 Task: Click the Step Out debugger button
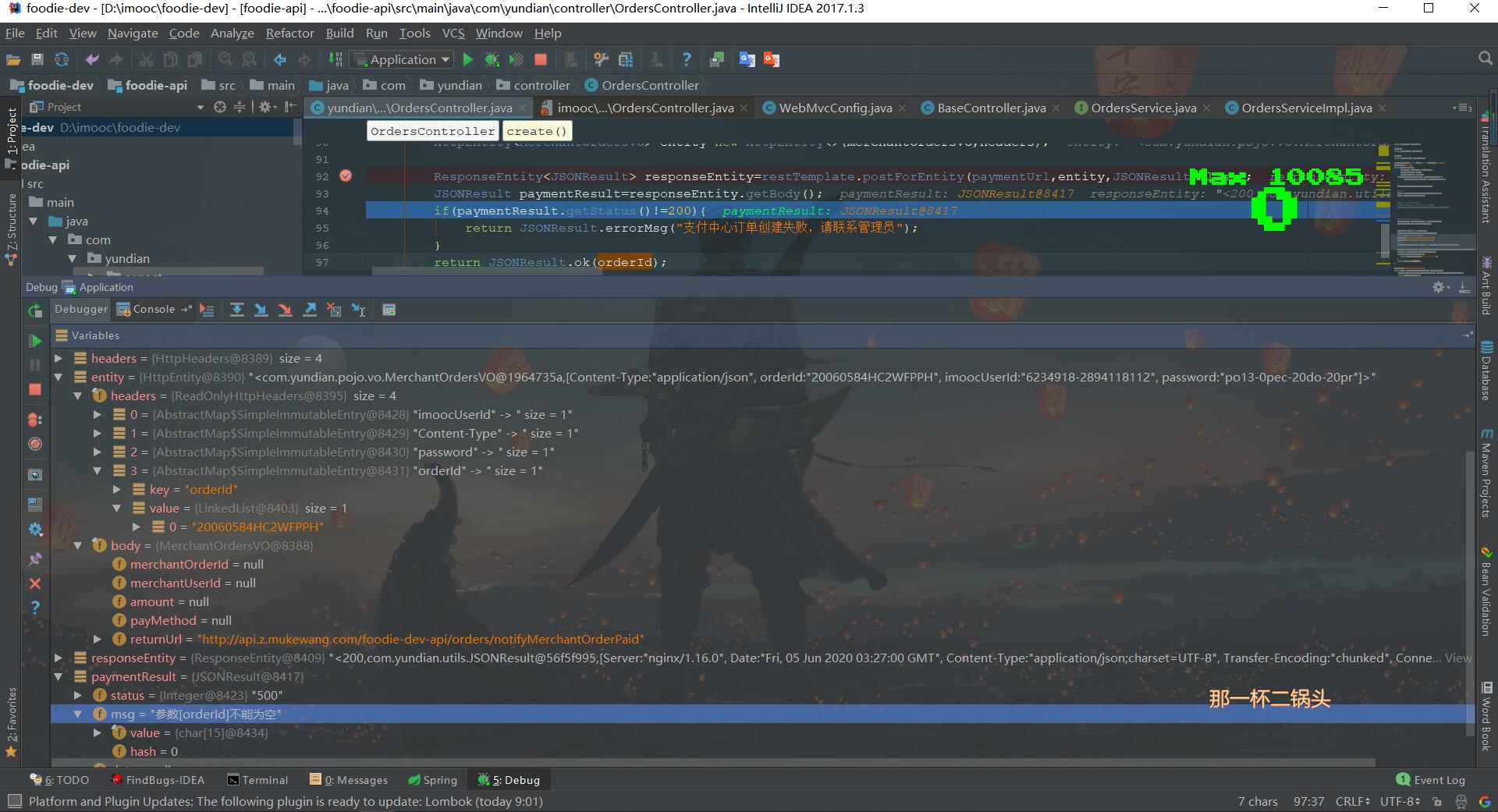310,310
